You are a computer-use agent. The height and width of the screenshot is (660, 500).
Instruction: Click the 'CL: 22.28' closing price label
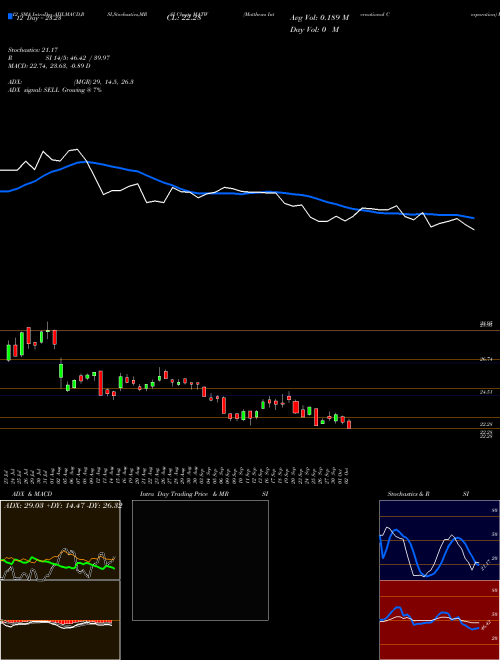(184, 18)
